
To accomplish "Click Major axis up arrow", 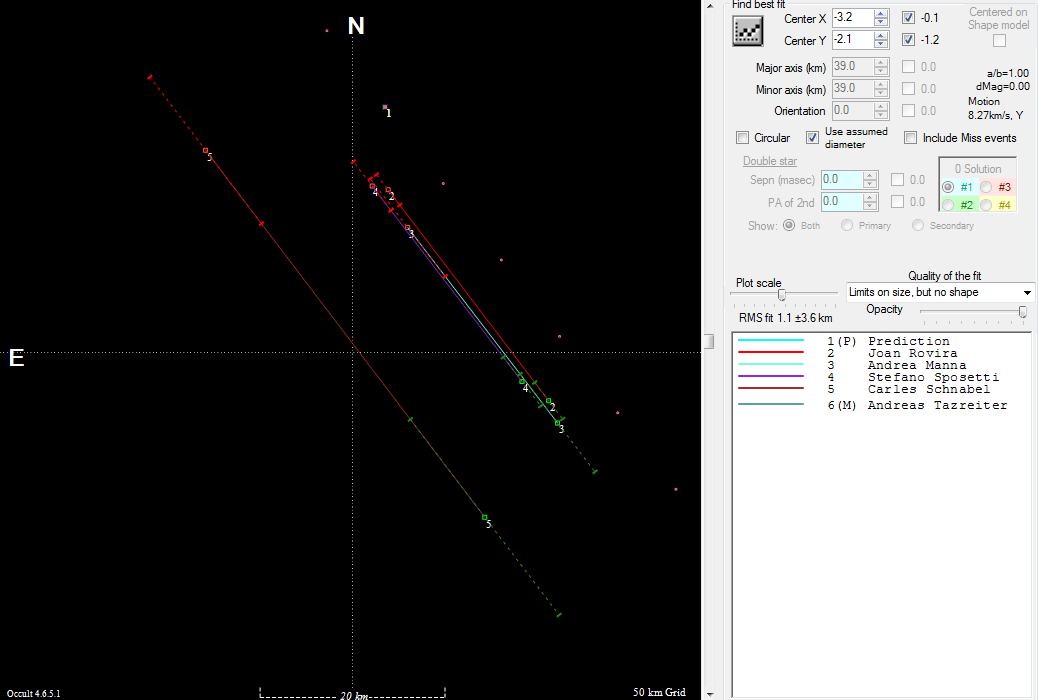I will point(880,63).
